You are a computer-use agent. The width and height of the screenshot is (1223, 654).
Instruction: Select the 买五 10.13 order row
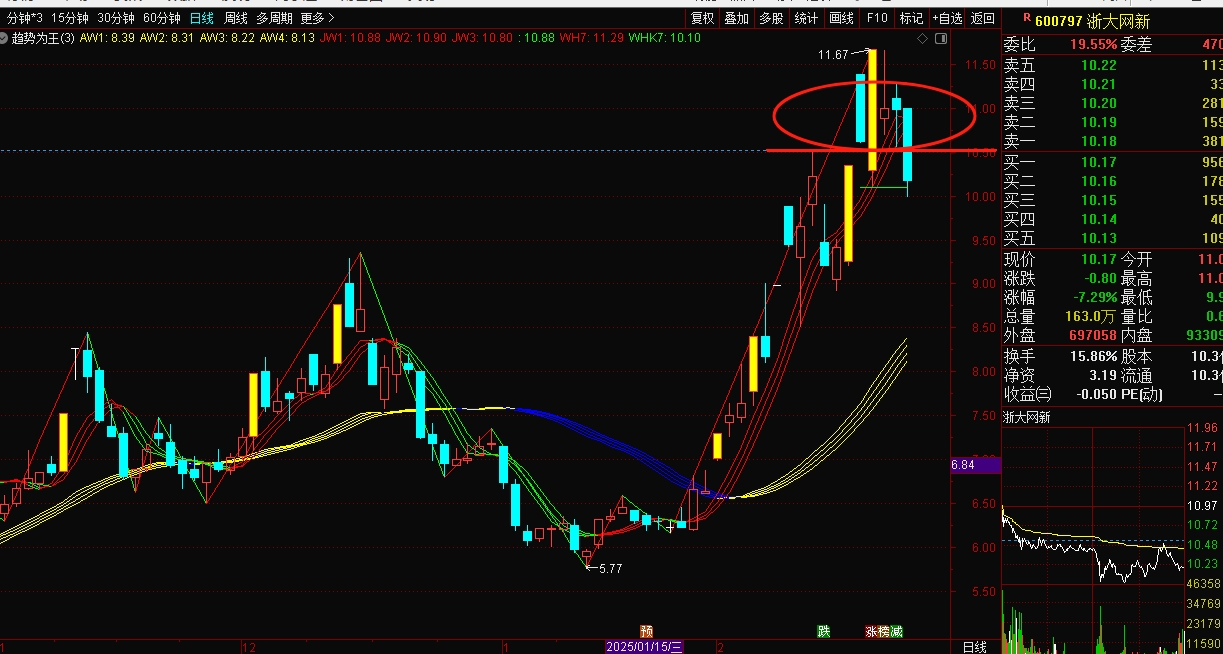(1112, 238)
